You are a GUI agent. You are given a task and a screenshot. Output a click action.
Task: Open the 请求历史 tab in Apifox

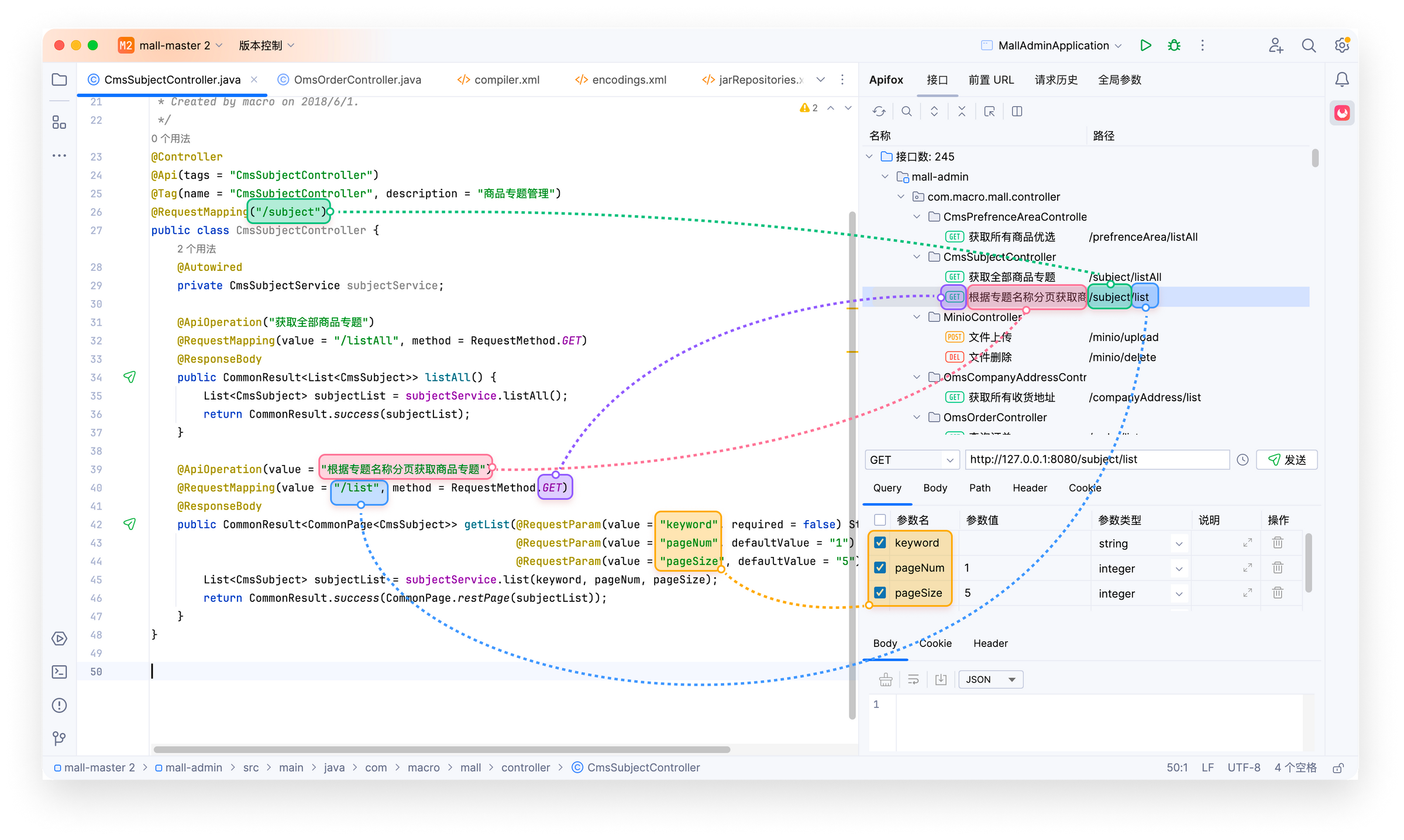[x=1056, y=80]
